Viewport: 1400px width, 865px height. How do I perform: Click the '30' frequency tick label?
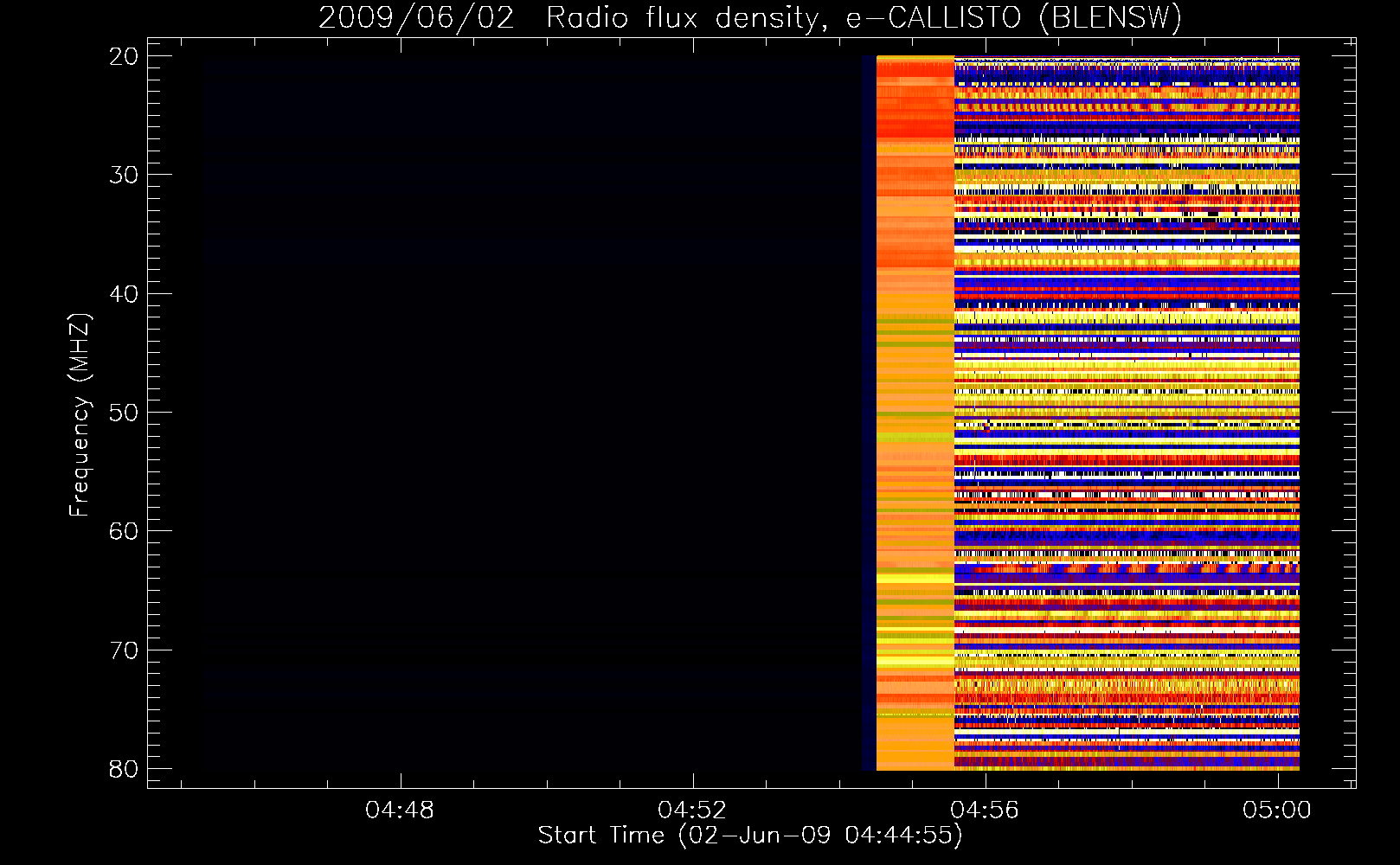pos(125,175)
